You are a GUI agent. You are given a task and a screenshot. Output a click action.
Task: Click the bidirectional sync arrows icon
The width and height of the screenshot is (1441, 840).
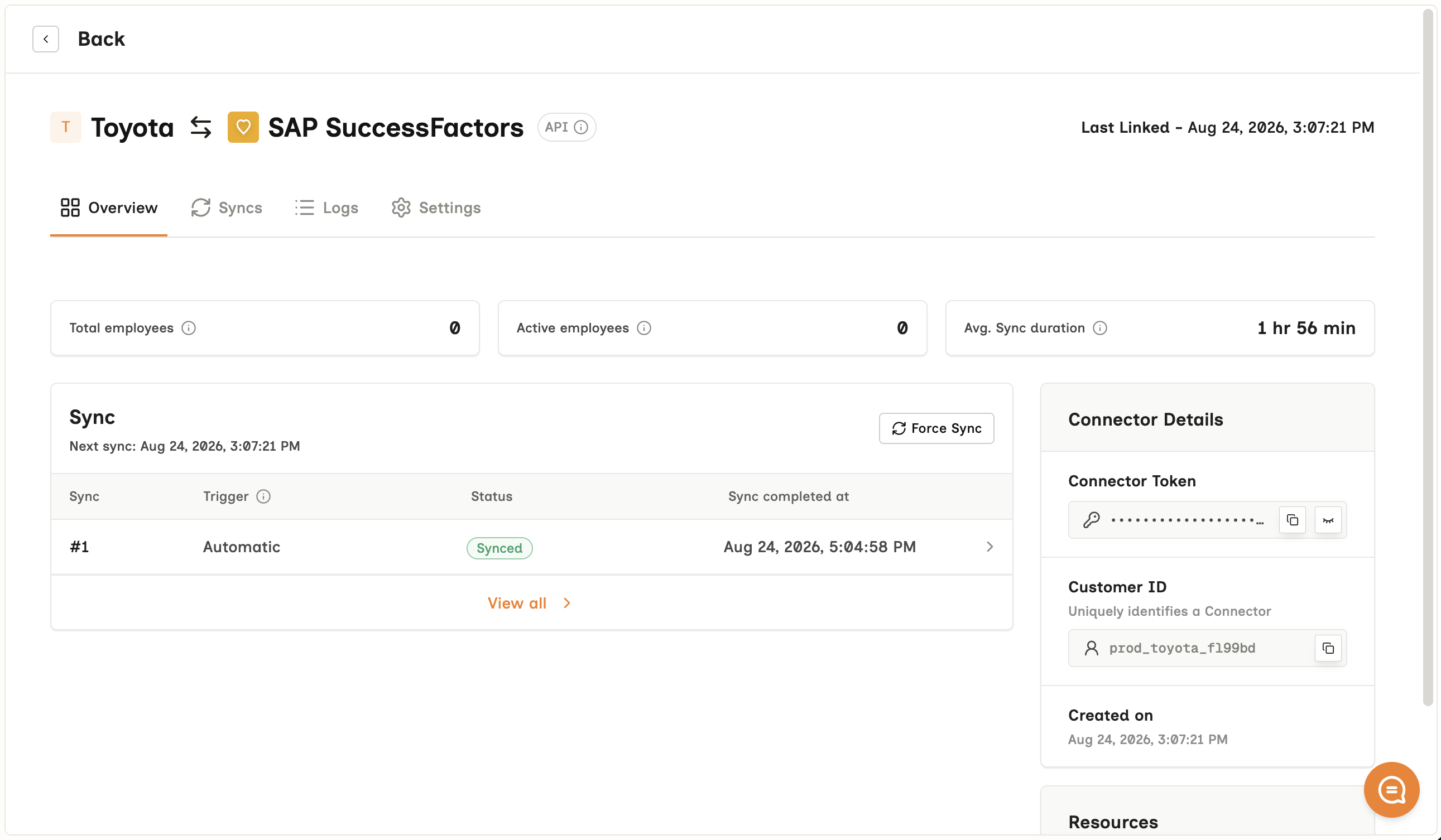(x=201, y=127)
